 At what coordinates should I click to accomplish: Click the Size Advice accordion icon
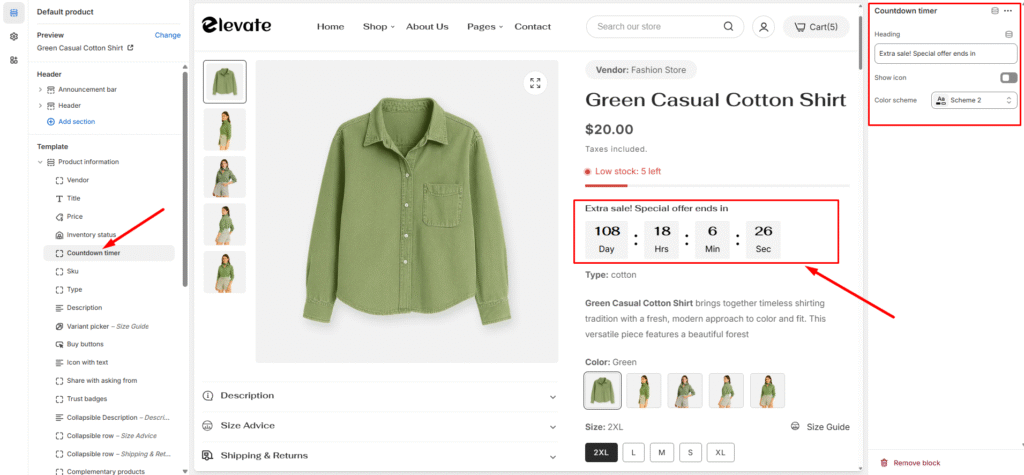click(x=208, y=425)
